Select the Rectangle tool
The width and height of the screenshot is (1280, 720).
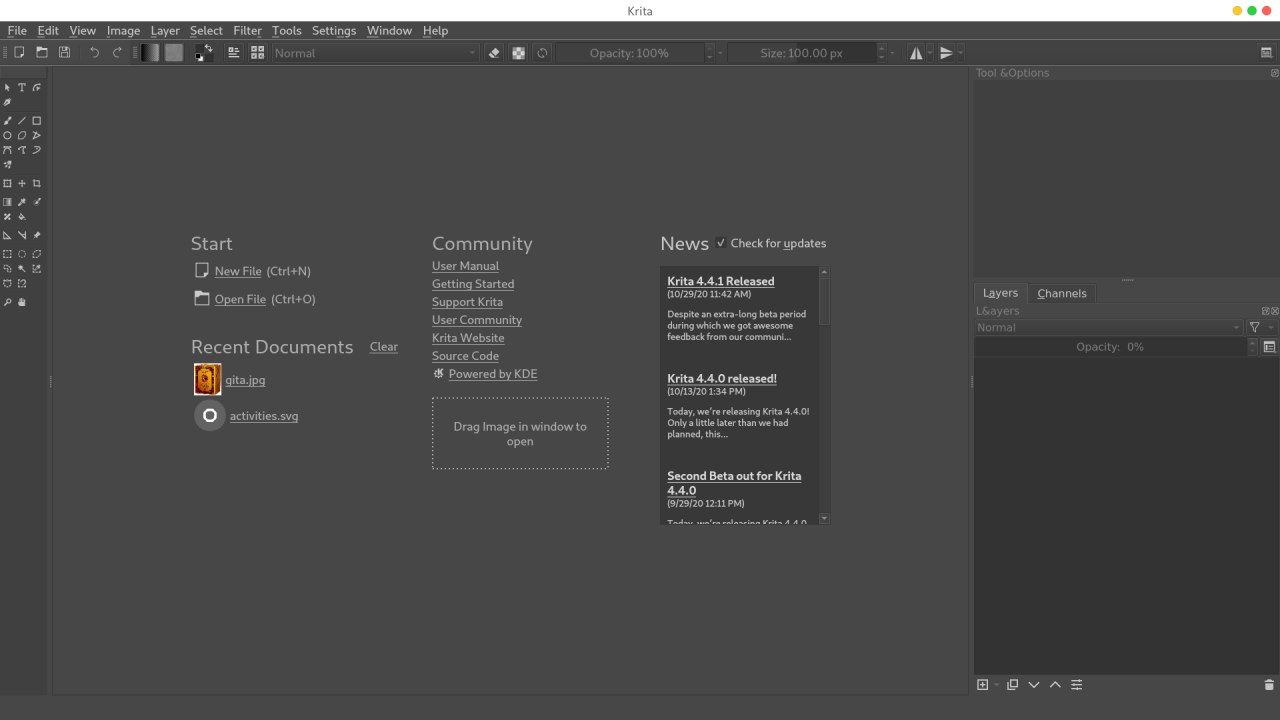point(37,120)
